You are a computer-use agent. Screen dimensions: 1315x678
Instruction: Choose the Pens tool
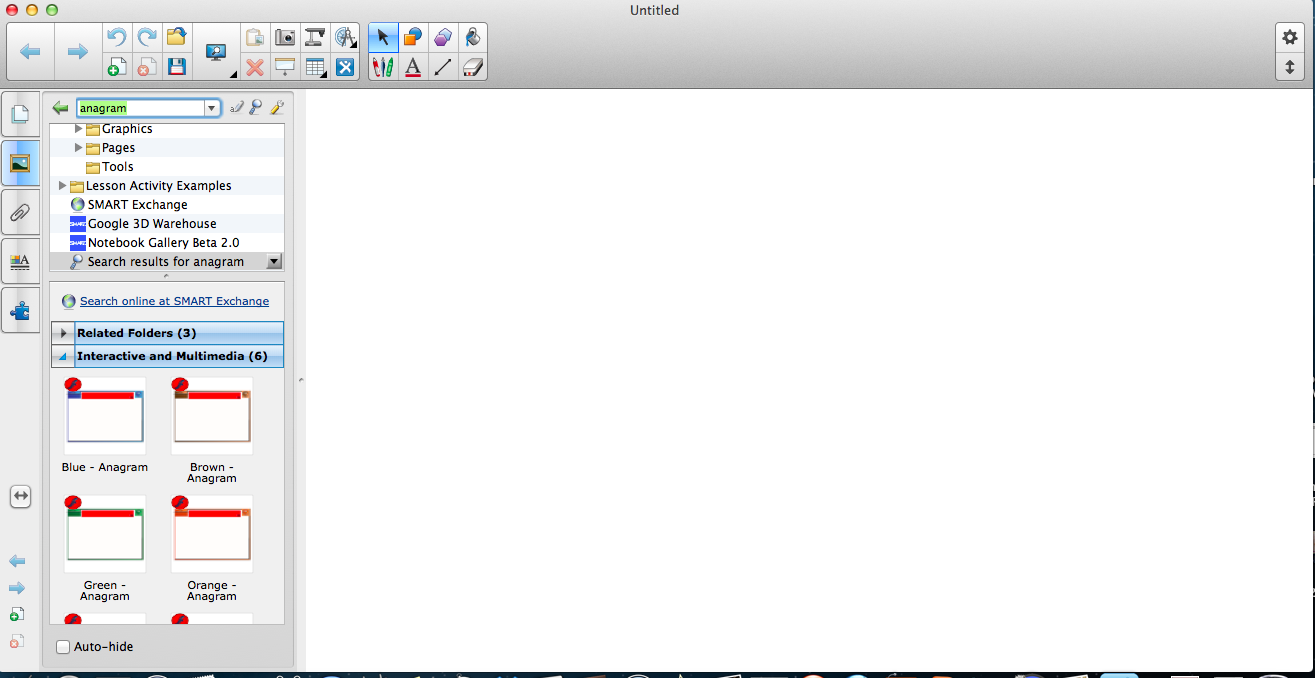pyautogui.click(x=382, y=67)
